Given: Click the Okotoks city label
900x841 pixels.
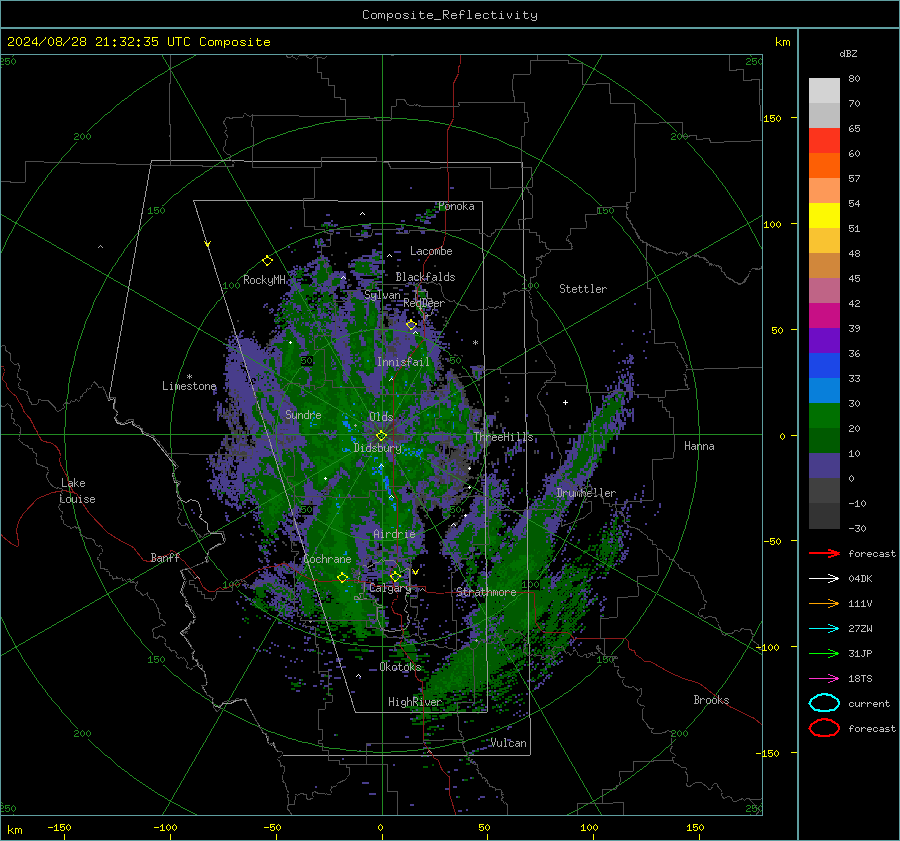Looking at the screenshot, I should tap(400, 666).
